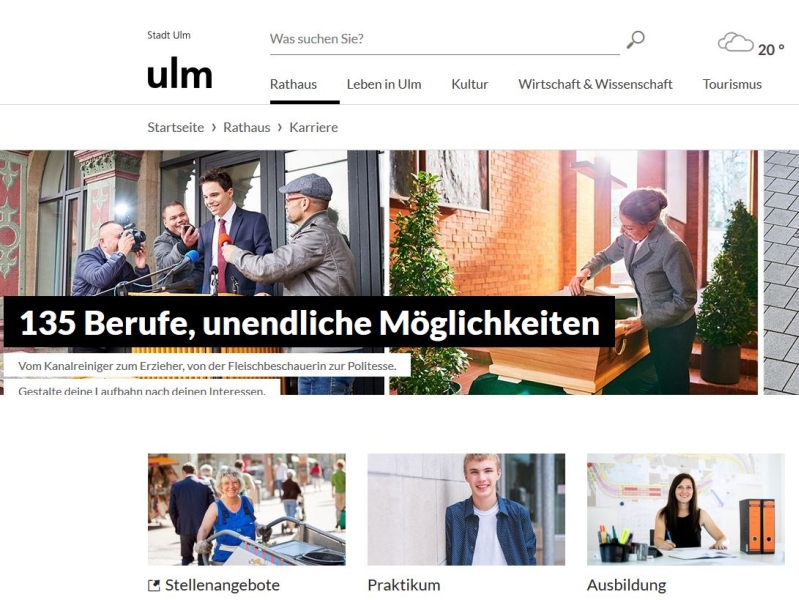Click the external link icon beside Stellenangebote

point(153,585)
